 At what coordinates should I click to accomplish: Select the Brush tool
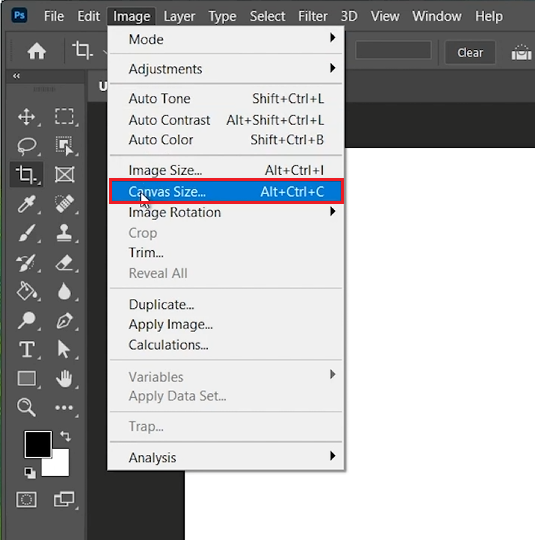[x=27, y=233]
